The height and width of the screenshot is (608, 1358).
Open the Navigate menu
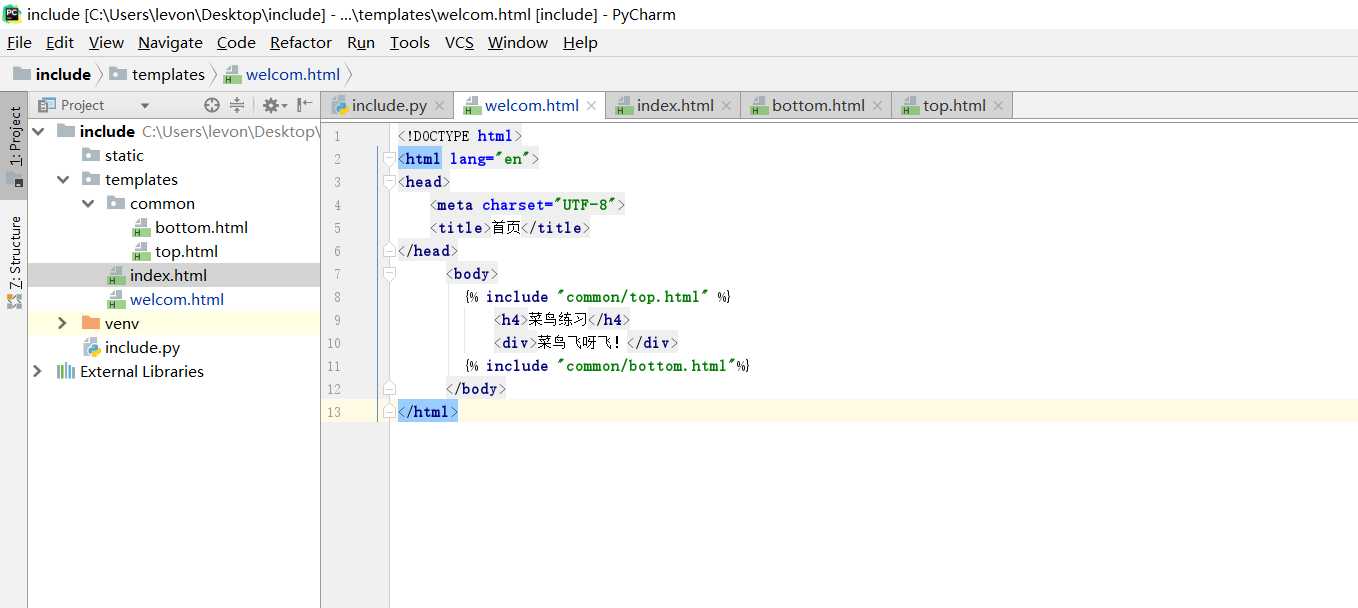coord(170,42)
